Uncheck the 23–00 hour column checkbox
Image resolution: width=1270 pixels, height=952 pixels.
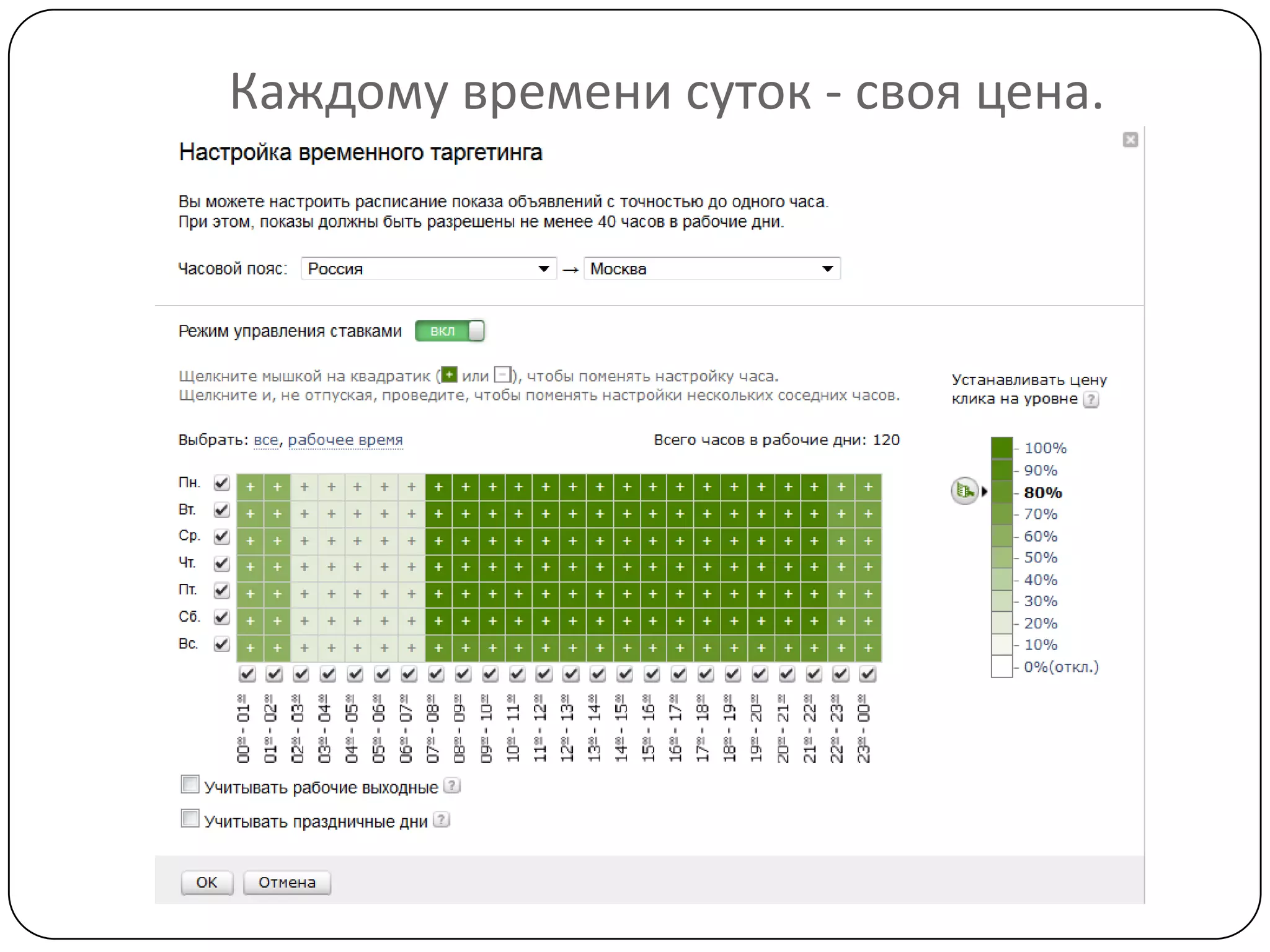[868, 674]
